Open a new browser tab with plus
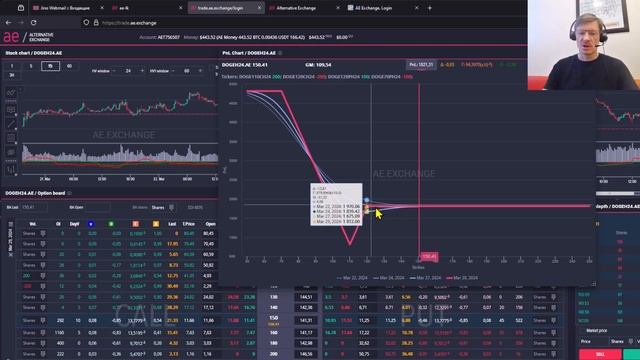Image resolution: width=640 pixels, height=360 pixels. (429, 8)
